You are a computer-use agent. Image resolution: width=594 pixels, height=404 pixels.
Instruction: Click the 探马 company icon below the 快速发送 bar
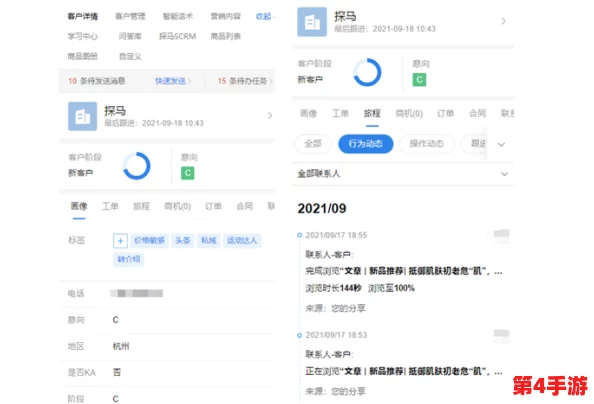[x=83, y=116]
